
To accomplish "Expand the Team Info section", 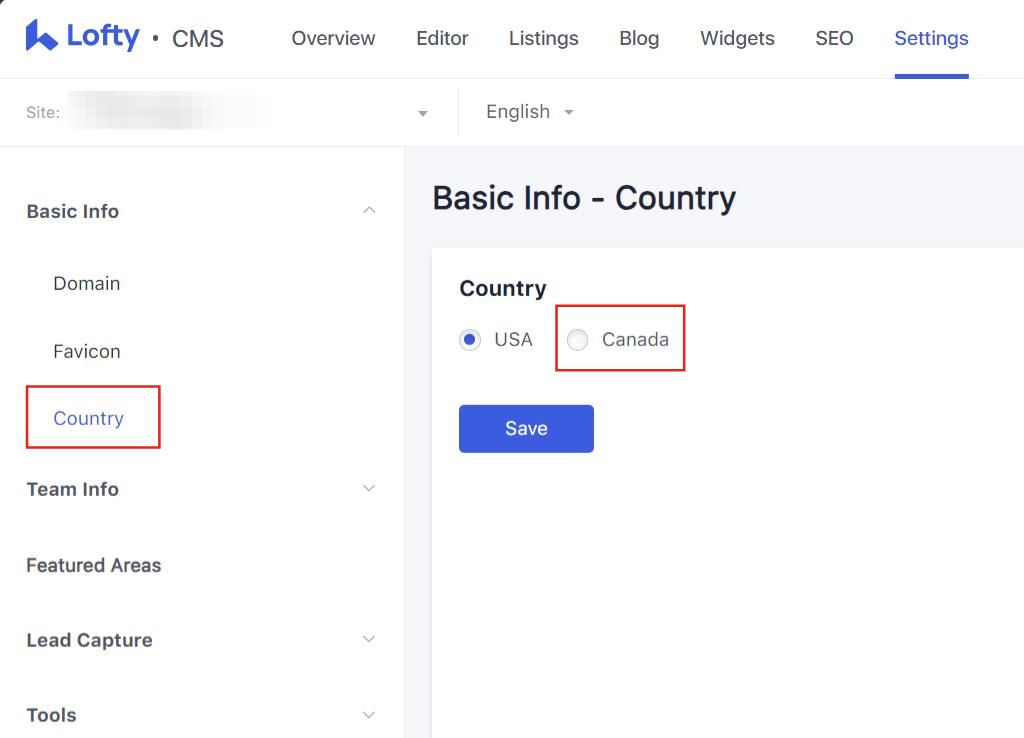I will (369, 489).
